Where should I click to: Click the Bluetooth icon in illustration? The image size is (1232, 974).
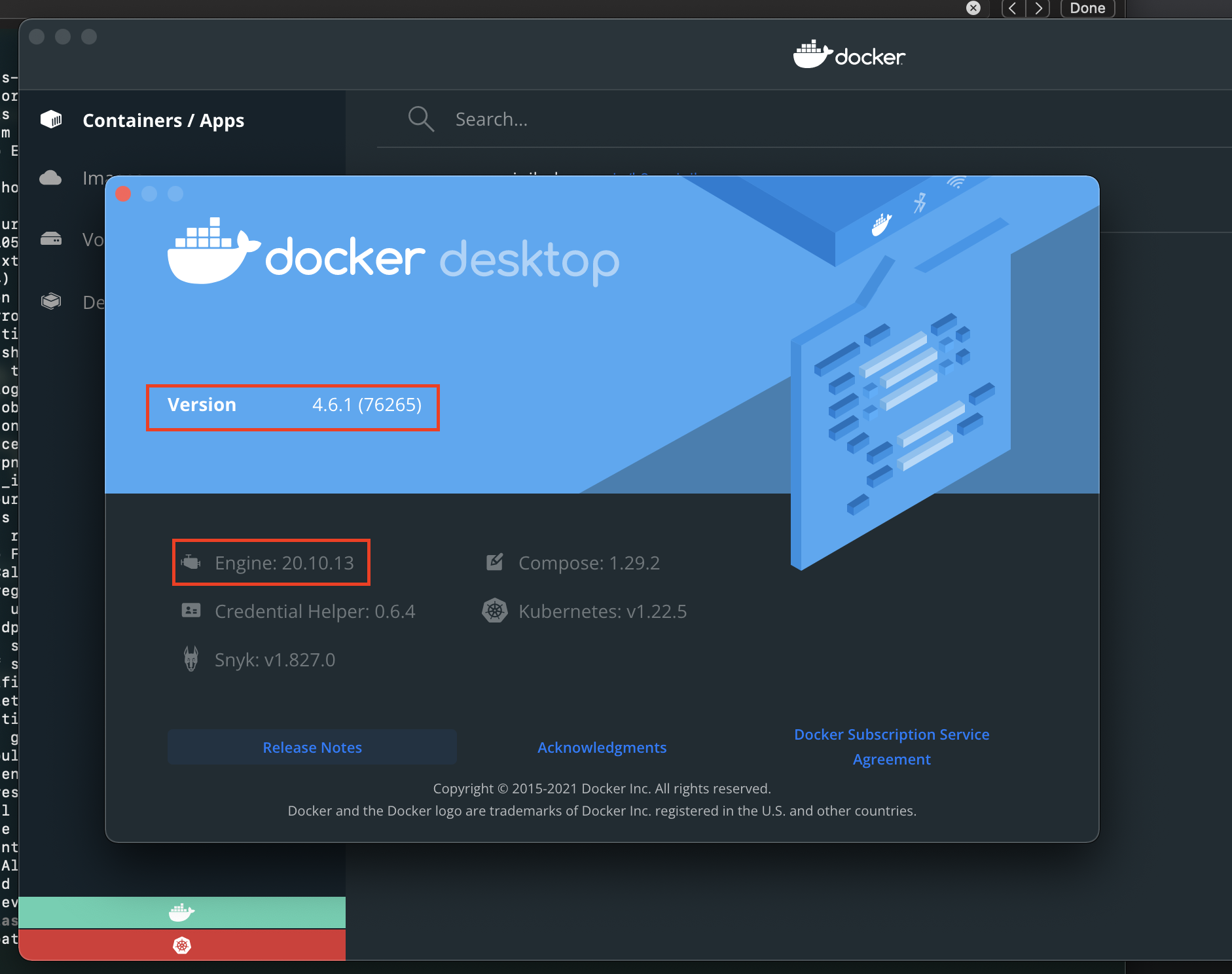point(920,202)
